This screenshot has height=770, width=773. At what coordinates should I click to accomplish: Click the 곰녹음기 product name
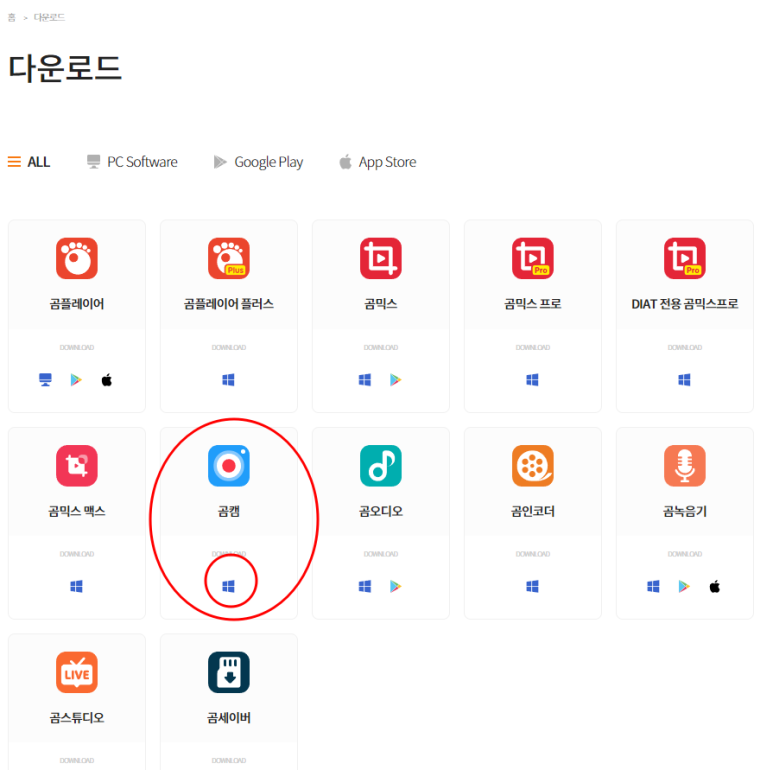(685, 511)
